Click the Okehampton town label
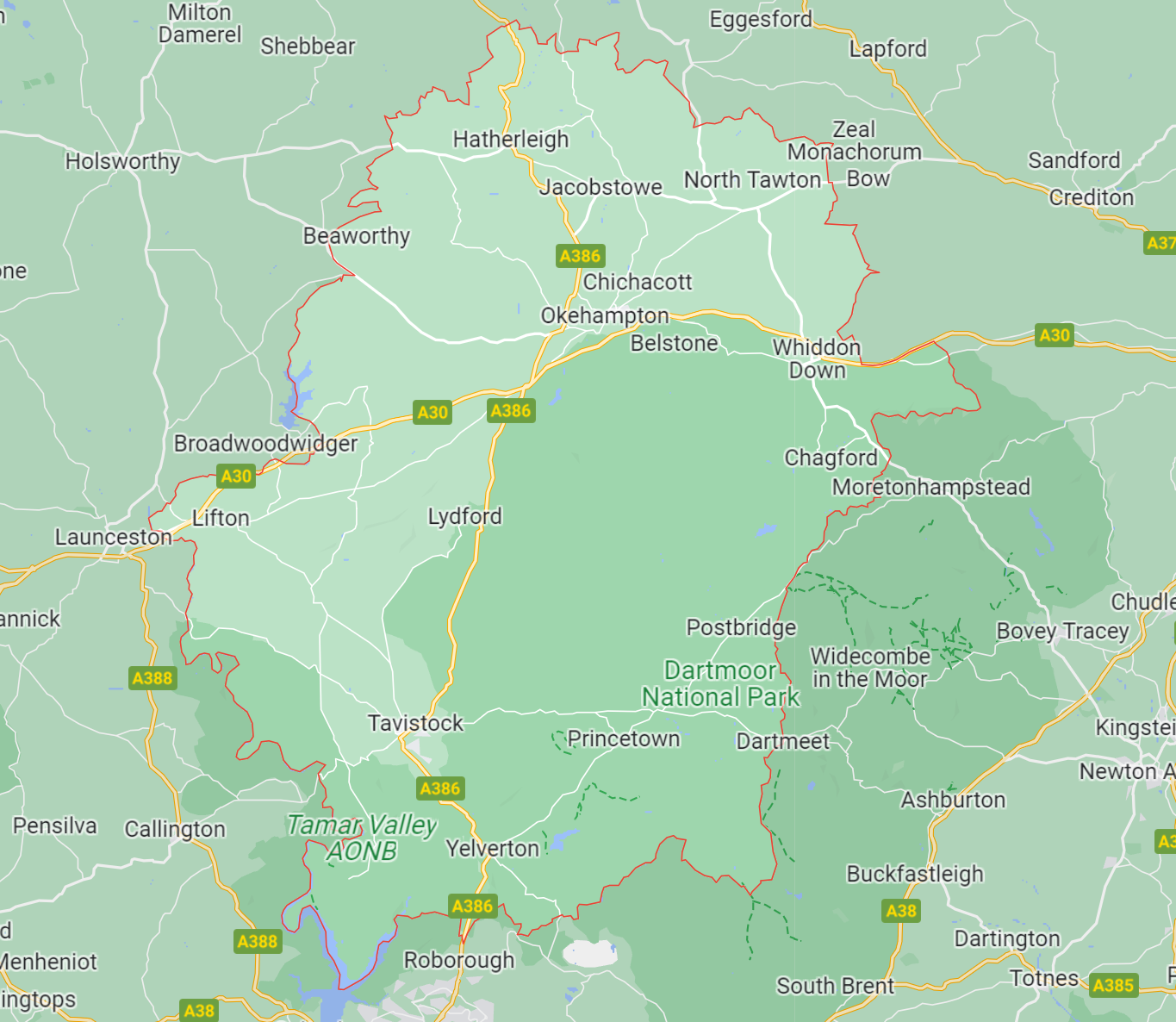Viewport: 1176px width, 1022px height. 605,315
